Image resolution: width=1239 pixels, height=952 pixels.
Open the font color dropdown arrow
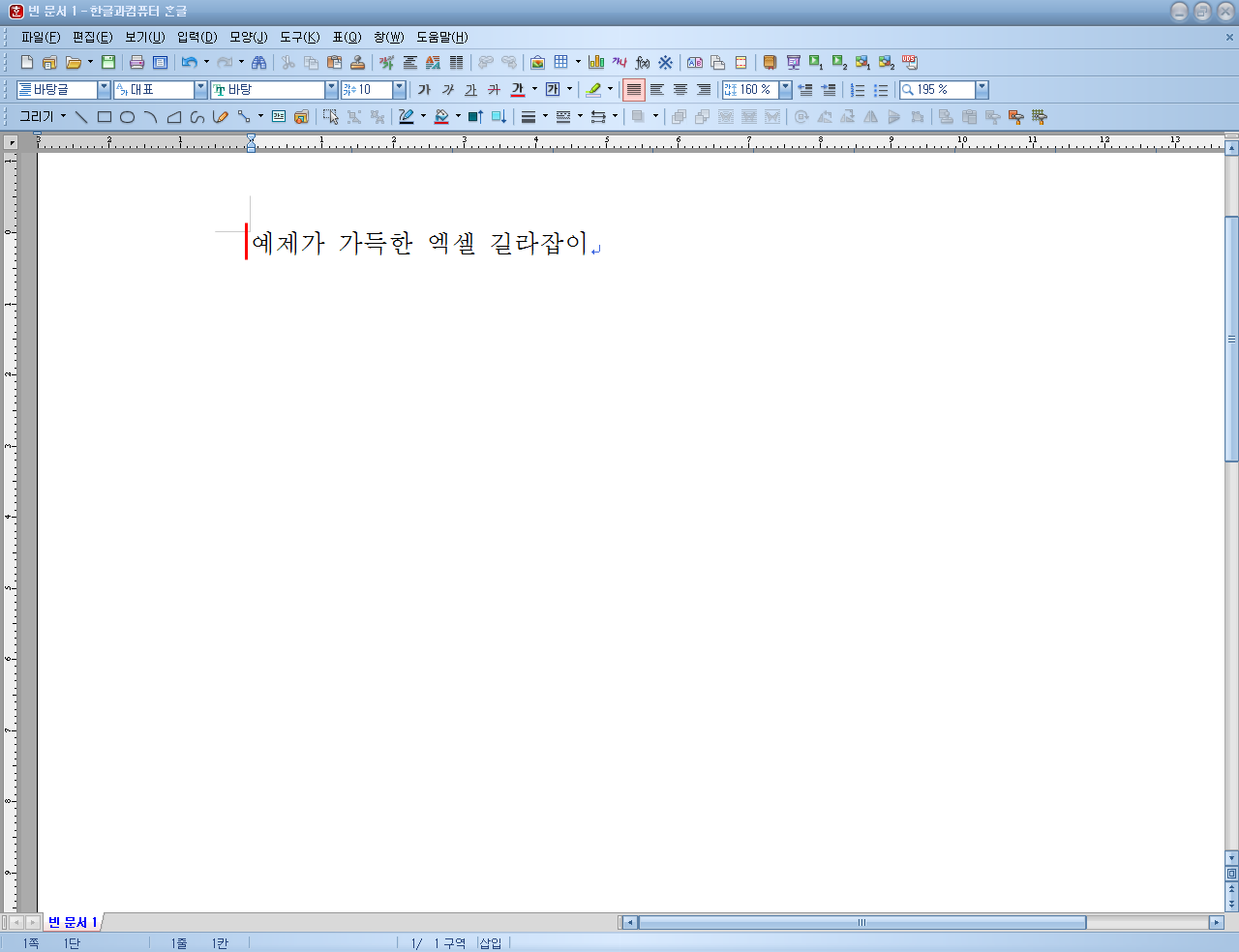point(534,89)
